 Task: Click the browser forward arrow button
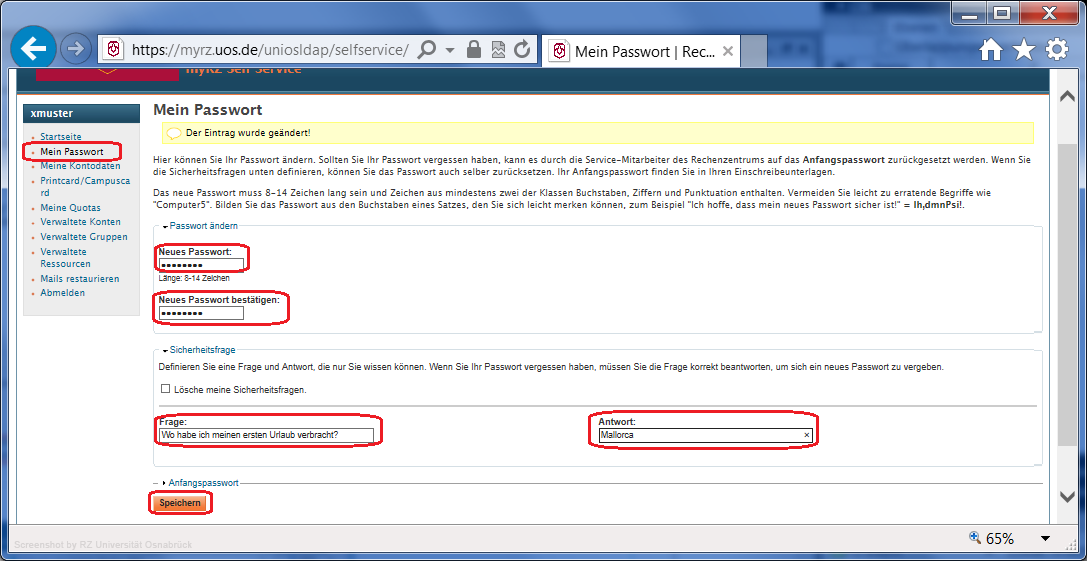[76, 49]
